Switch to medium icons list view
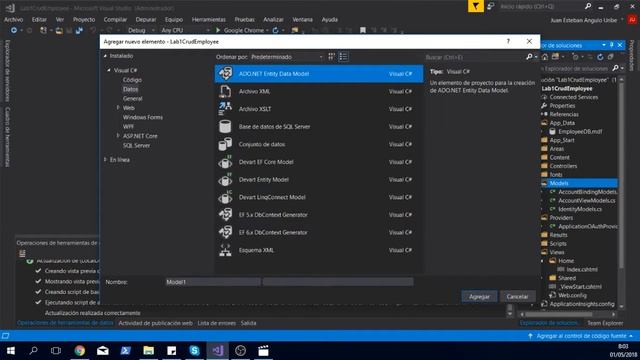Screen dimensions: 640x360 click(x=343, y=57)
